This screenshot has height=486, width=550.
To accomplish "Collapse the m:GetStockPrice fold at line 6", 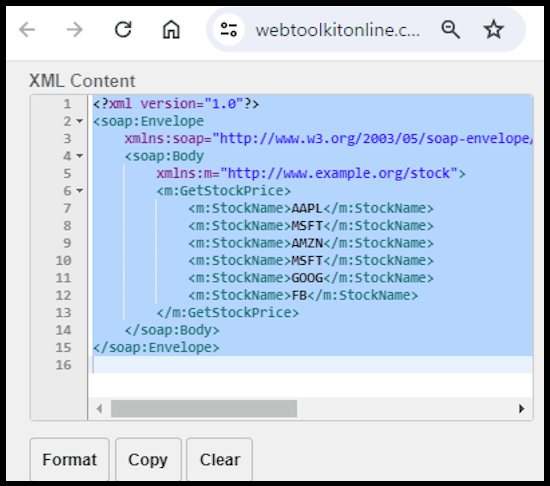I will pos(80,191).
